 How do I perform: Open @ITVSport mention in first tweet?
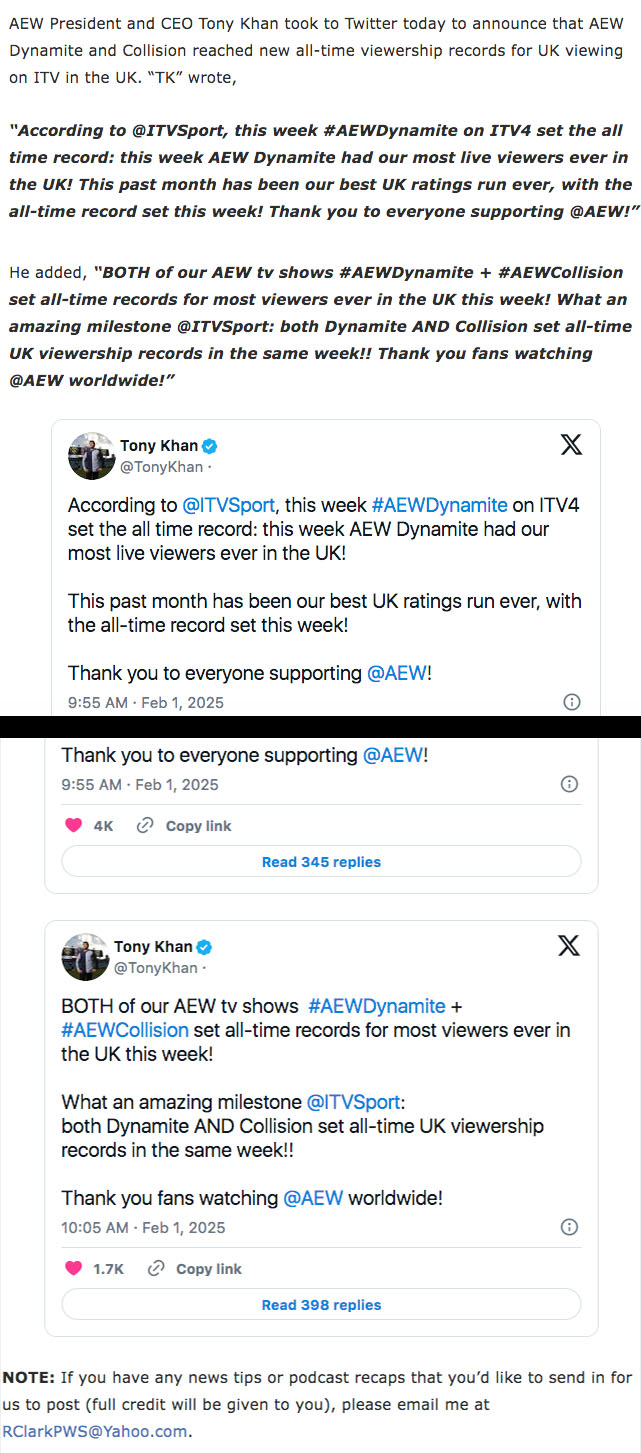tap(228, 506)
